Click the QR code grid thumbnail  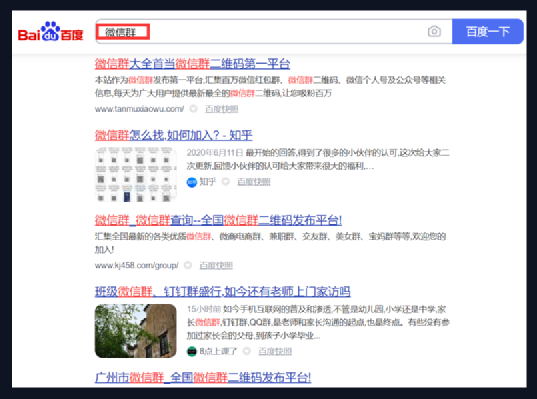pyautogui.click(x=136, y=174)
